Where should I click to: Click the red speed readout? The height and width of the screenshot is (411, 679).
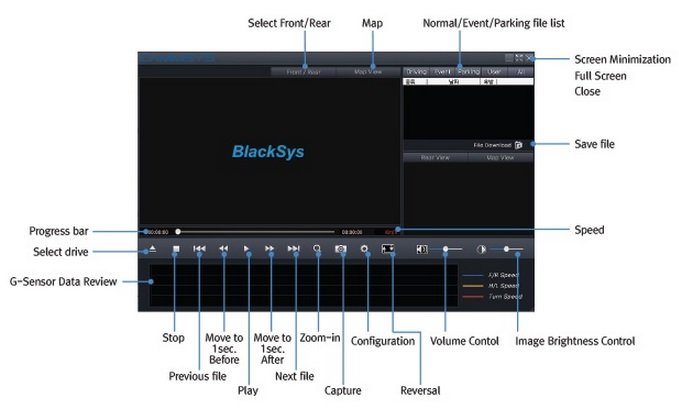point(390,232)
